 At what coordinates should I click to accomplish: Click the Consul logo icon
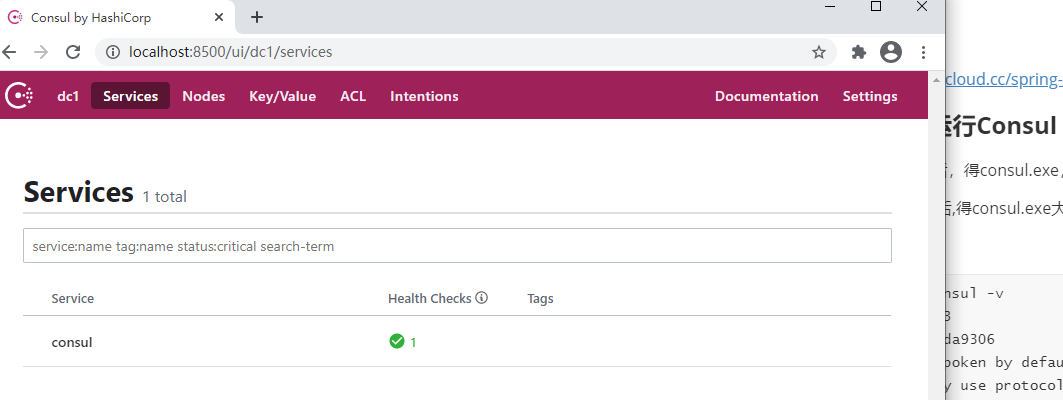coord(19,96)
